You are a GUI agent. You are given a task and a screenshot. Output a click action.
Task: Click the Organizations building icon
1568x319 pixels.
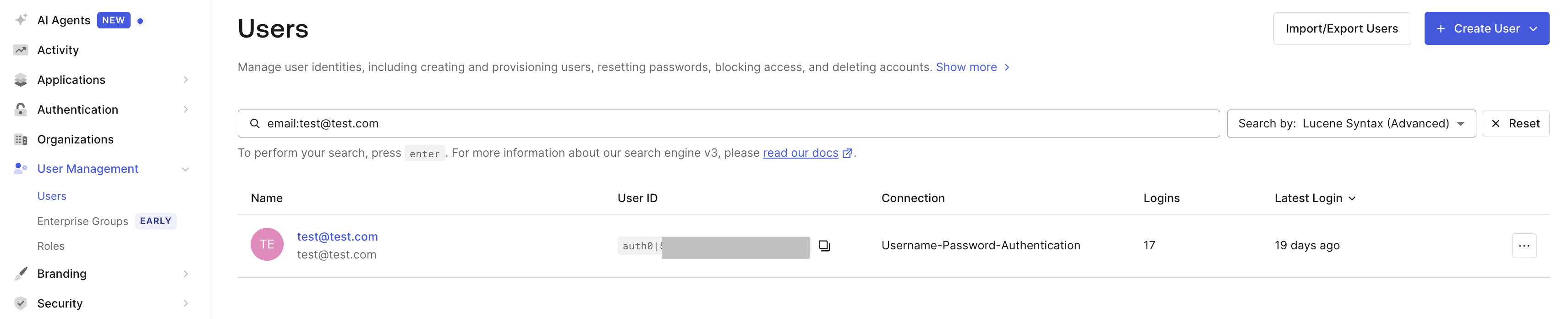21,139
